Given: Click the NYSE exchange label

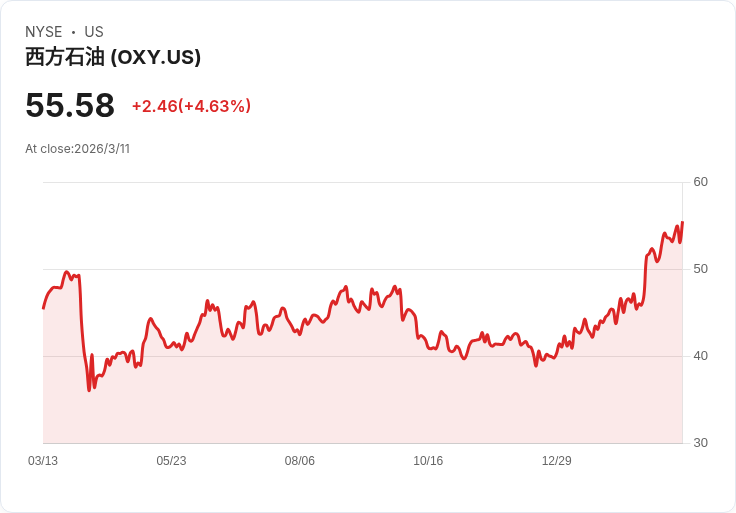Looking at the screenshot, I should (43, 32).
